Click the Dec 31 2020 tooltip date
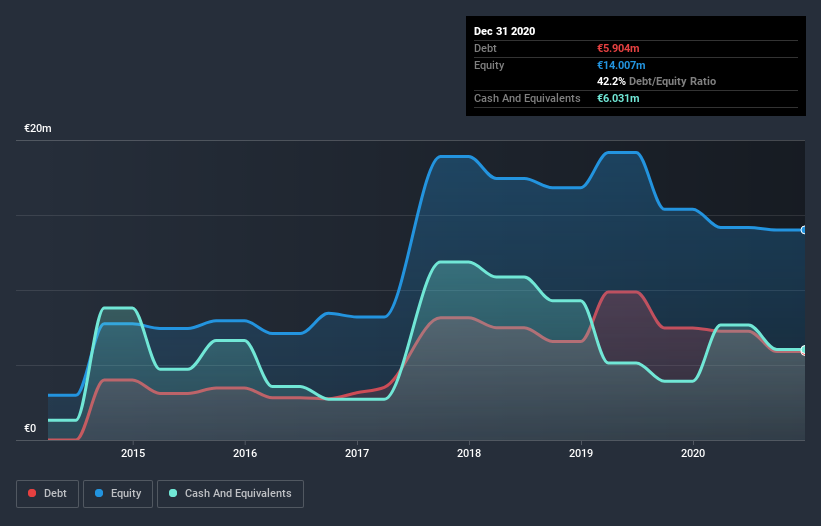The width and height of the screenshot is (821, 526). pos(504,31)
